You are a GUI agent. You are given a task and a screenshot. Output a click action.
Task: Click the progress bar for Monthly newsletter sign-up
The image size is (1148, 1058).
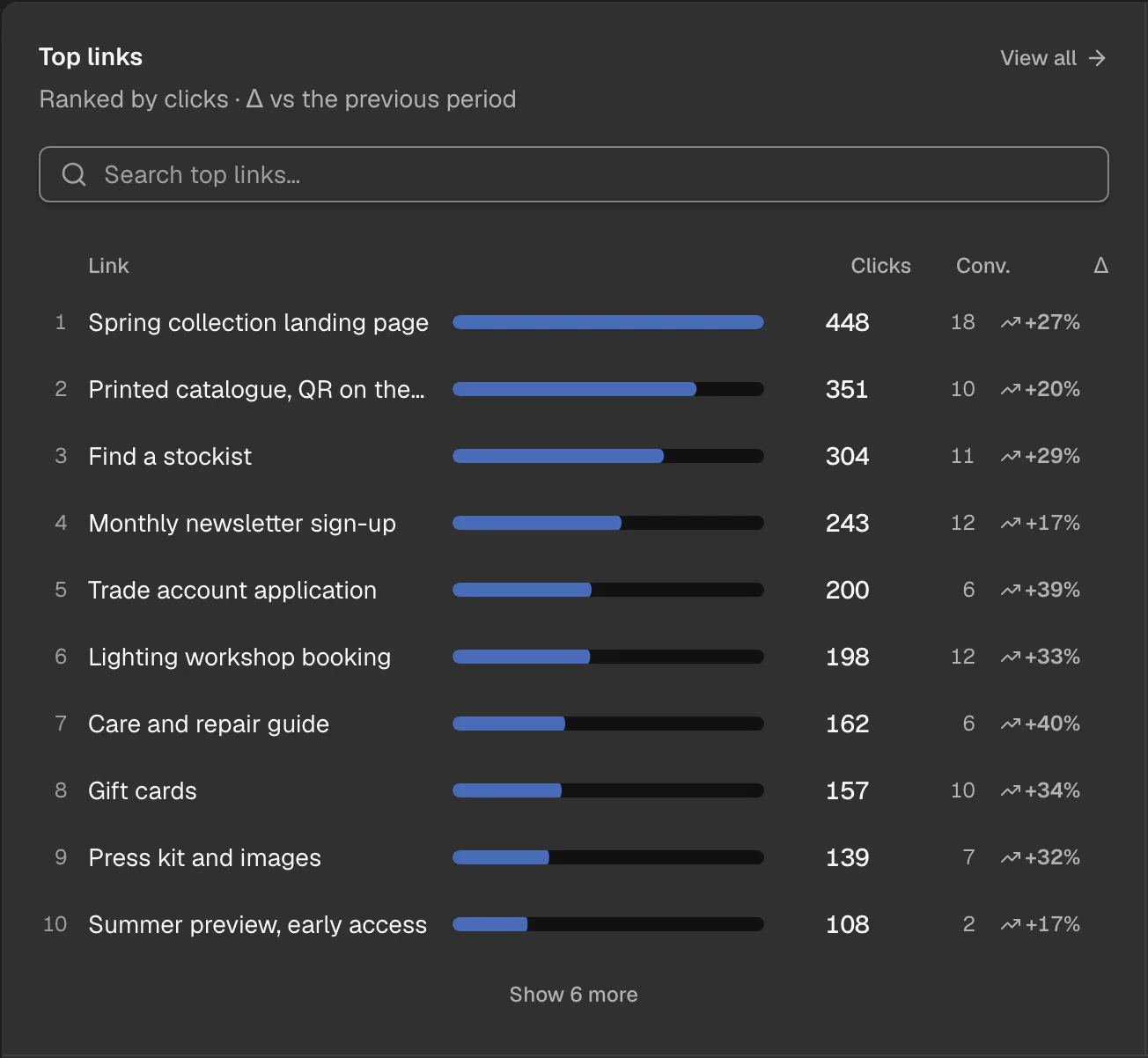[x=607, y=524]
